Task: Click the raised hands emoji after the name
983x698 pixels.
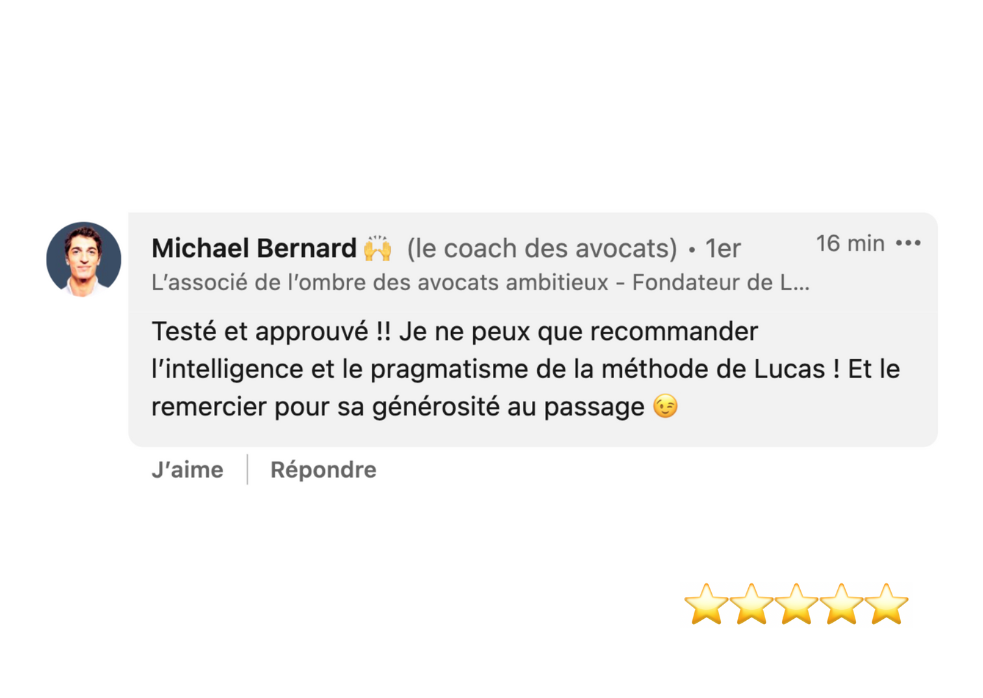Action: point(378,248)
